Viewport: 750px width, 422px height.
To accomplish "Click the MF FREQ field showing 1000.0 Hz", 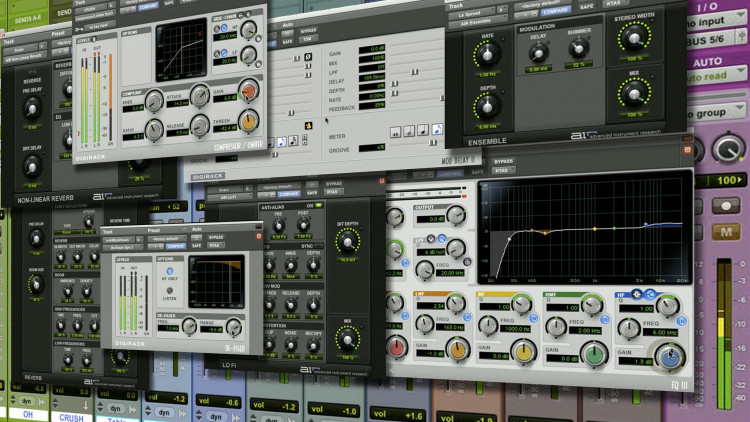I will 515,329.
